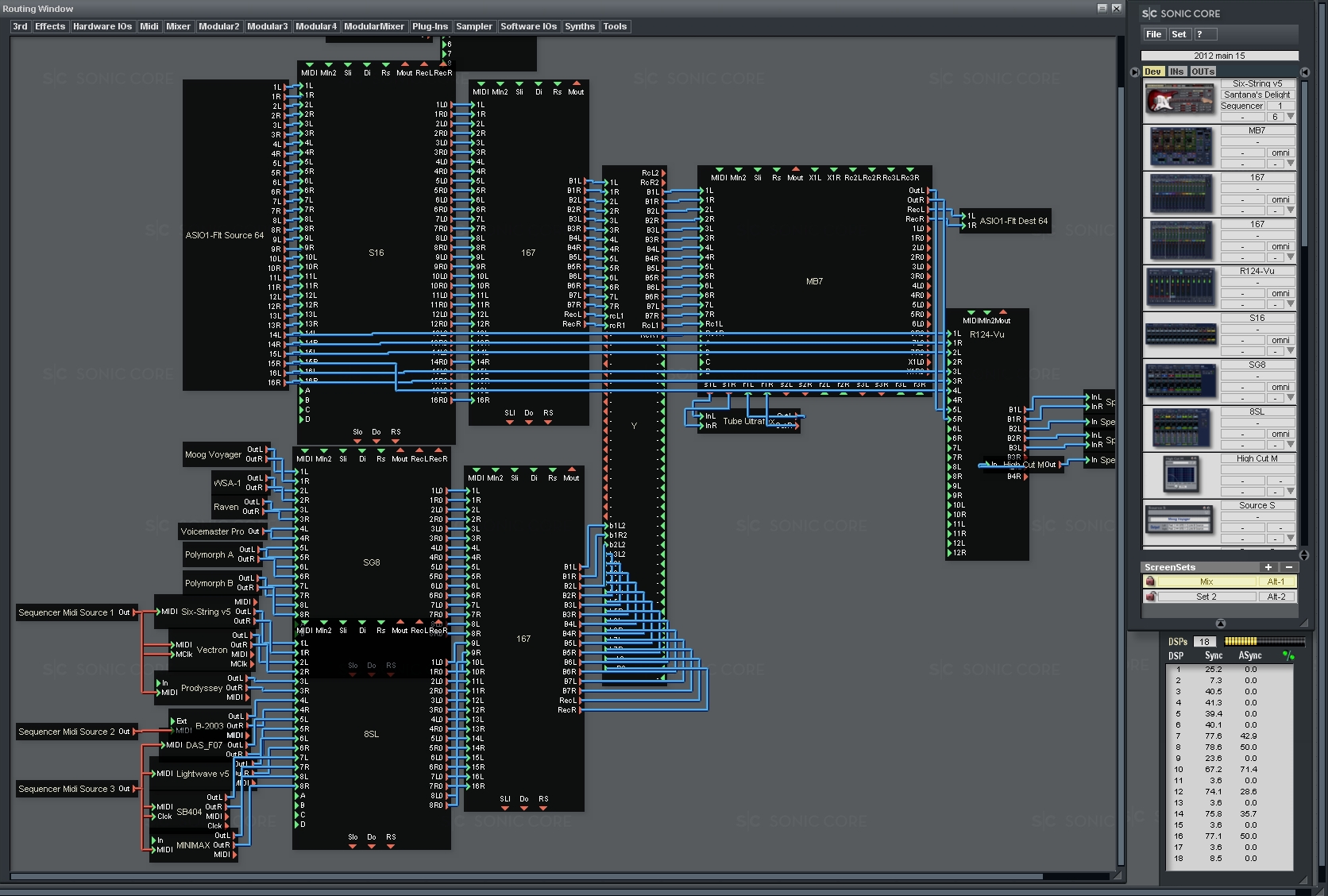Click the Set button in Sonic Core panel
The width and height of the screenshot is (1328, 896).
click(1179, 34)
